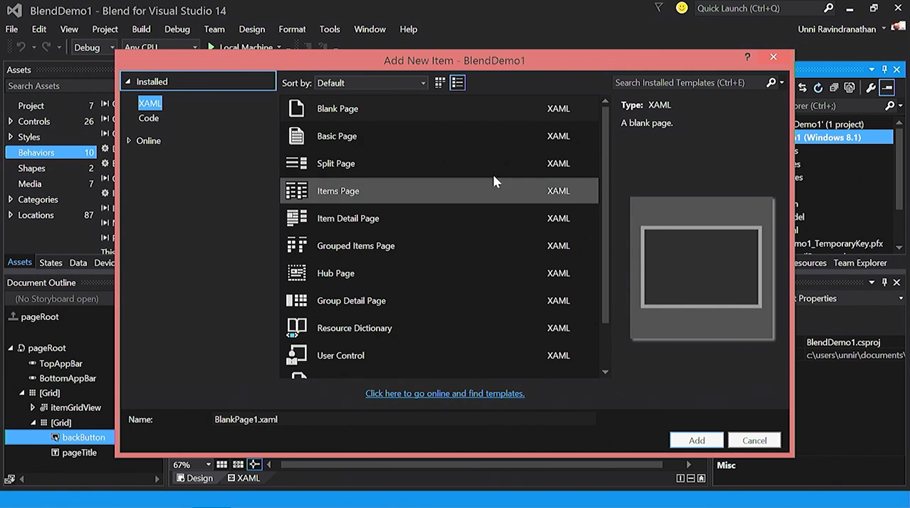Switch template list to small icons view
910x508 pixels.
pos(440,82)
